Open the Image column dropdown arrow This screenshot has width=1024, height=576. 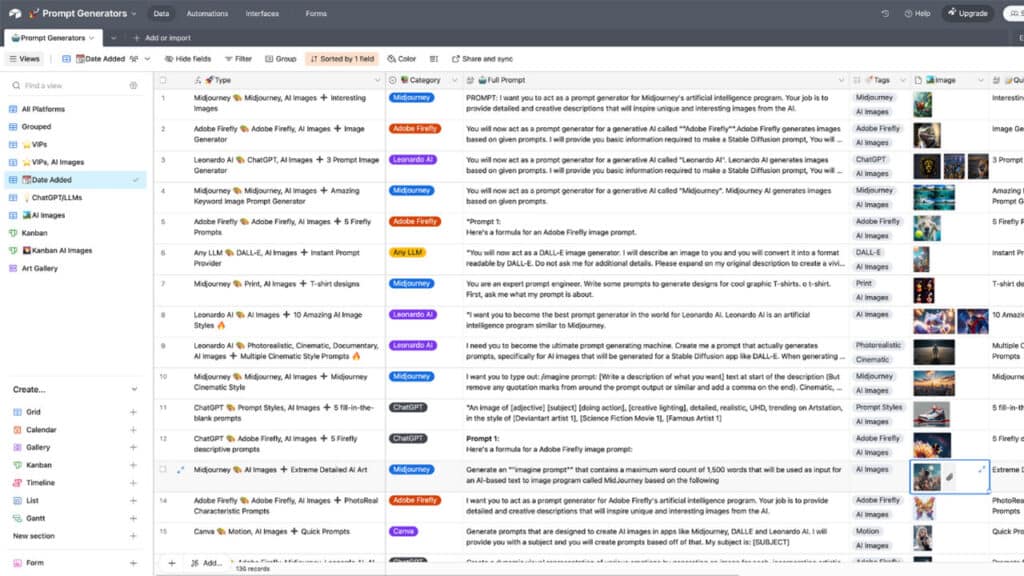(980, 80)
